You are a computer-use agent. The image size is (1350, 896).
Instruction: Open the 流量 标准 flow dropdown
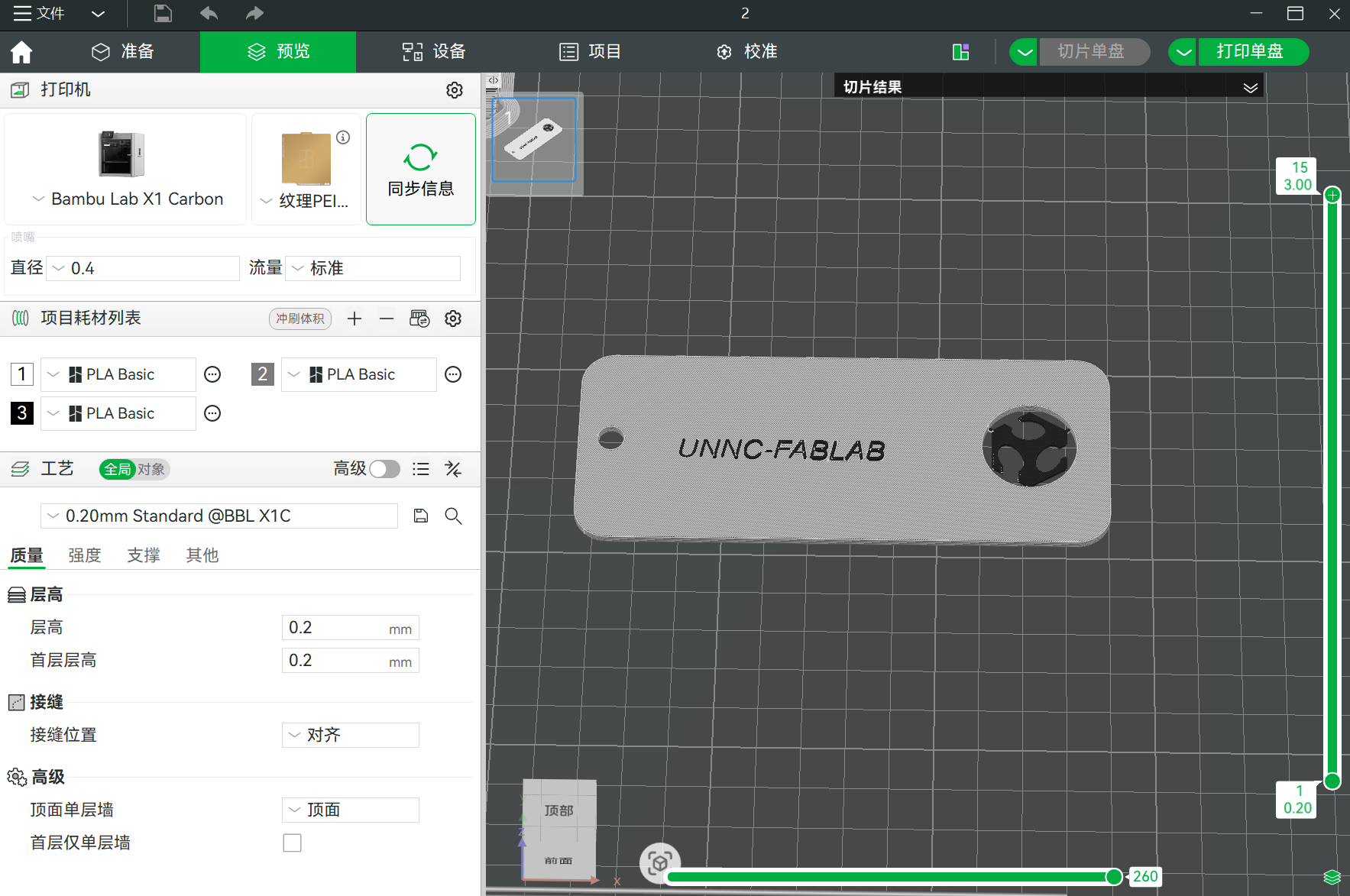pyautogui.click(x=373, y=268)
